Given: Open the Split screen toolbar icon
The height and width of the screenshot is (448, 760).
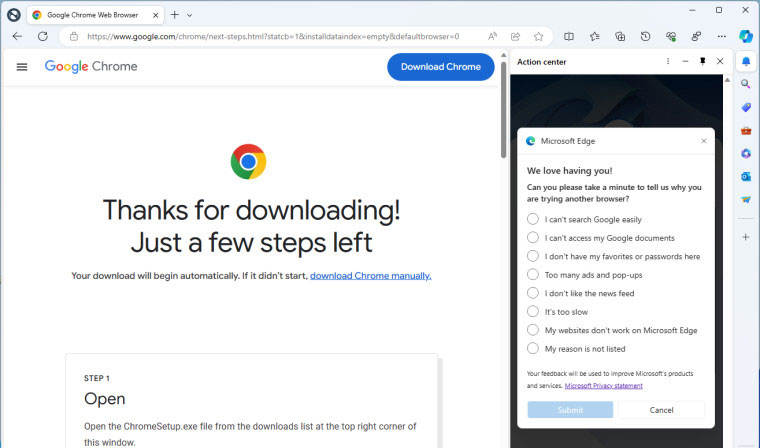Looking at the screenshot, I should tap(569, 36).
